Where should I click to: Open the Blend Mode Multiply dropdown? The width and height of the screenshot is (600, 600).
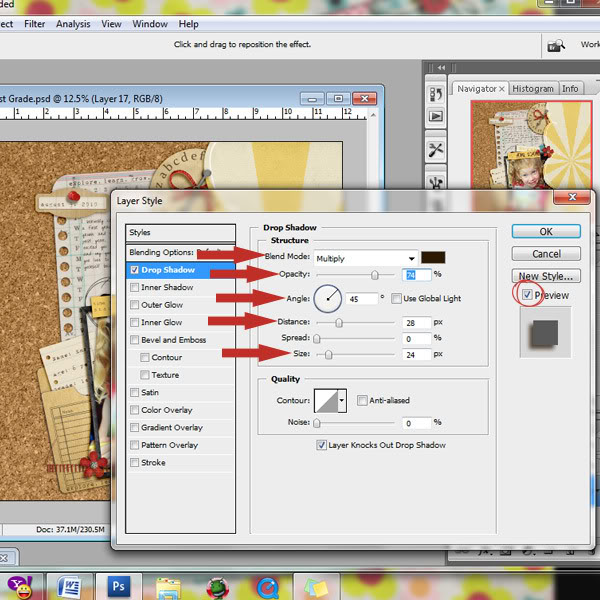coord(365,259)
